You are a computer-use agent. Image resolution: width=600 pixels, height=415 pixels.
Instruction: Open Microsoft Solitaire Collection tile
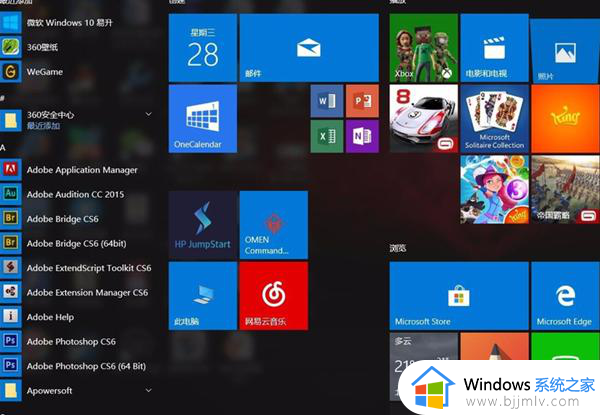[x=494, y=119]
